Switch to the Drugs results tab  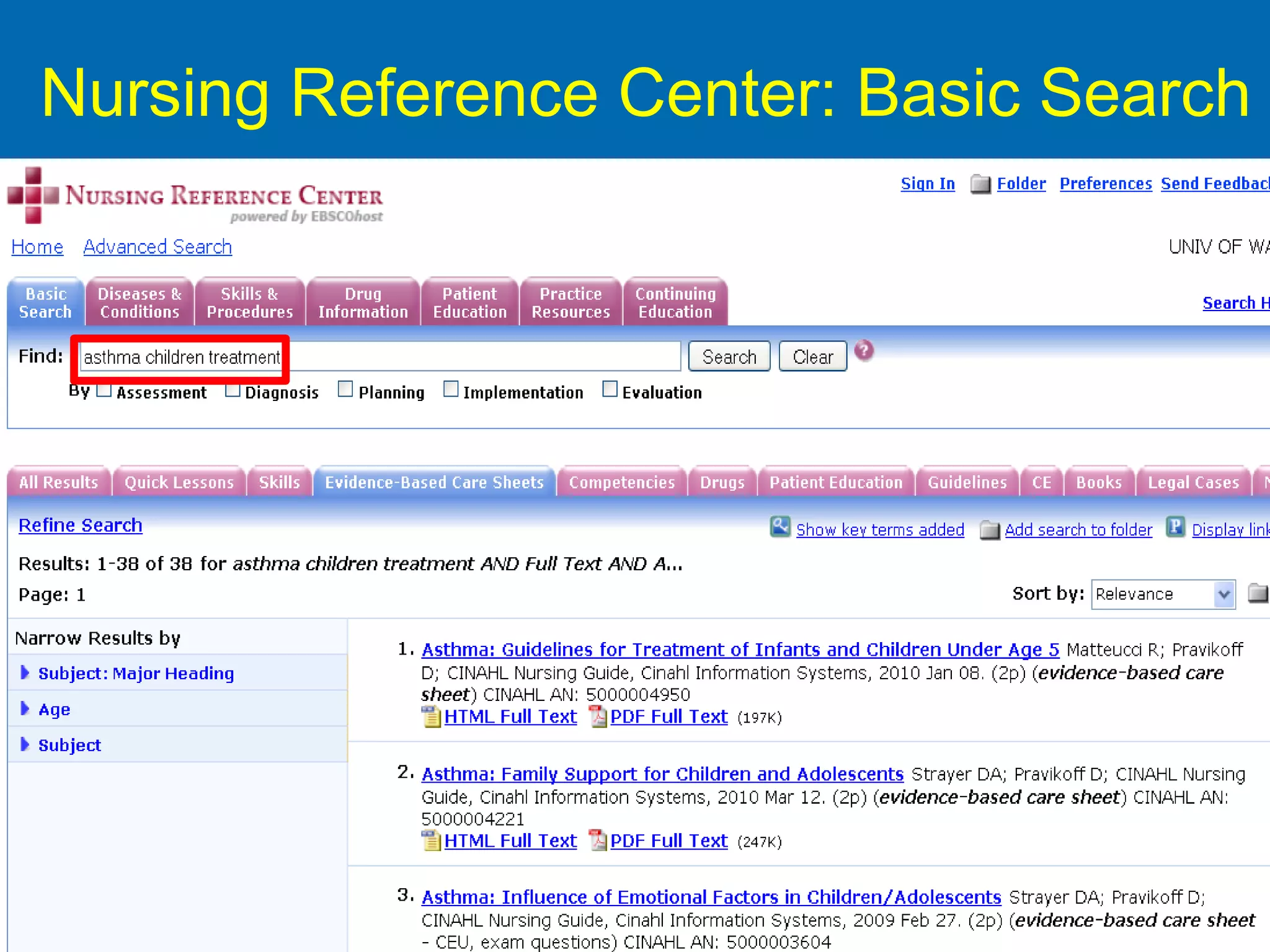722,482
